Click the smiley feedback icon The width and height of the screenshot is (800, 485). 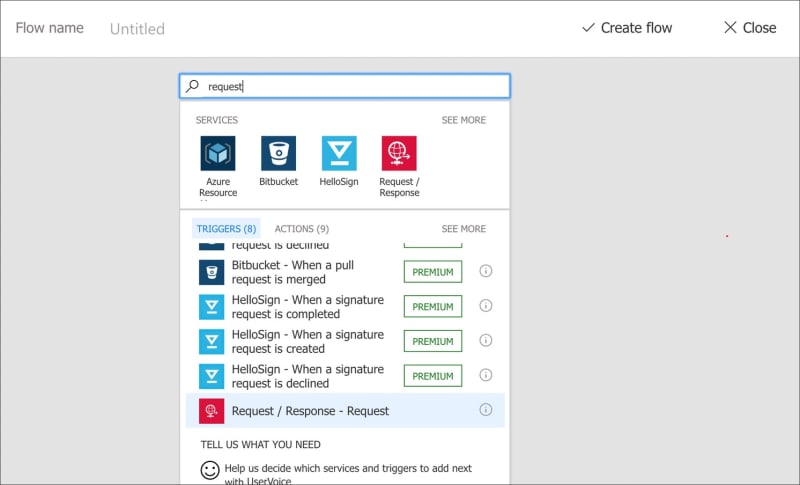[x=210, y=470]
